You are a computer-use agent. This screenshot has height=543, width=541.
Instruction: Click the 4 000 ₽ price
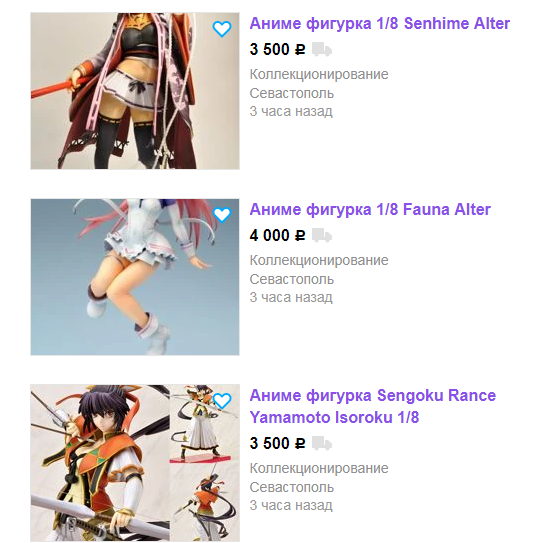(277, 235)
